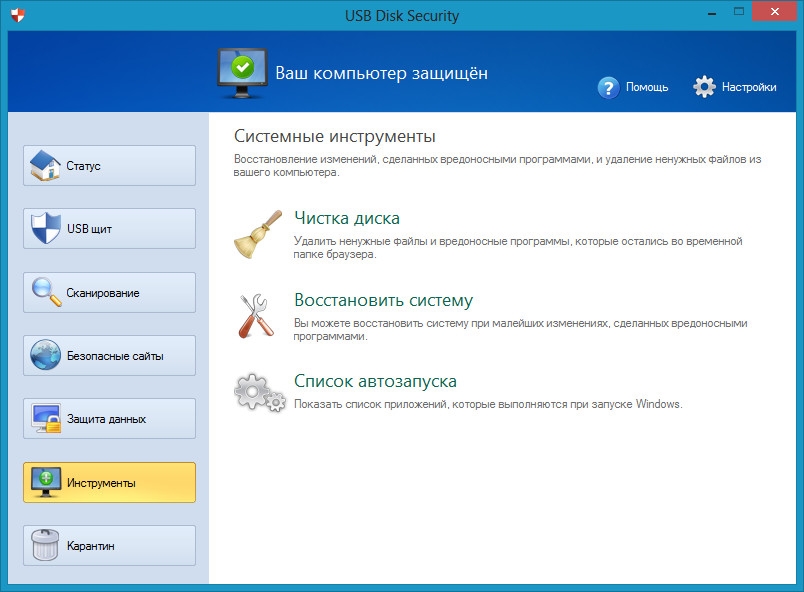The width and height of the screenshot is (804, 592).
Task: Click the description starting Удалить ненужные файлы
Action: click(x=518, y=248)
